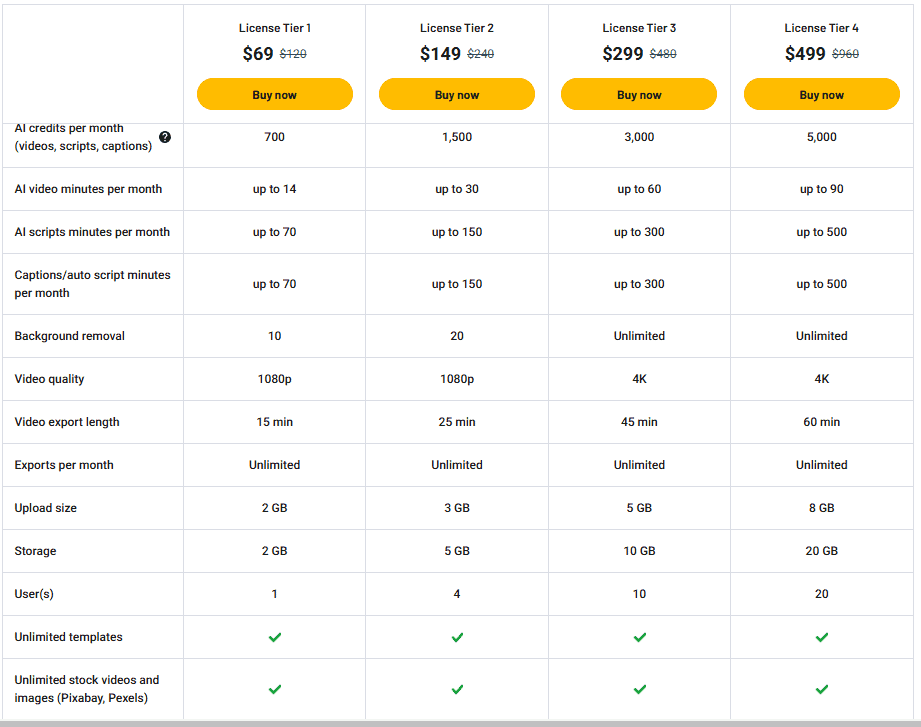Click Tier 3 Unlimited templates checkmark
Viewport: 921px width, 727px height.
click(639, 637)
